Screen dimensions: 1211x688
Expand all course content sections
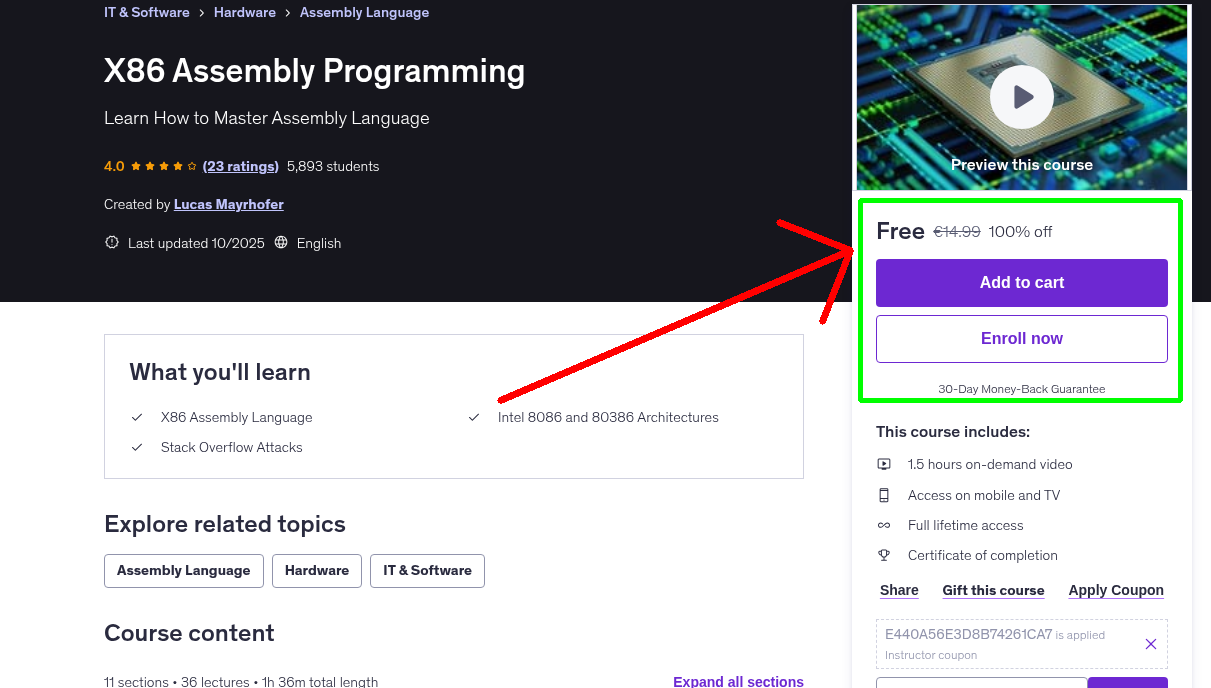point(738,681)
